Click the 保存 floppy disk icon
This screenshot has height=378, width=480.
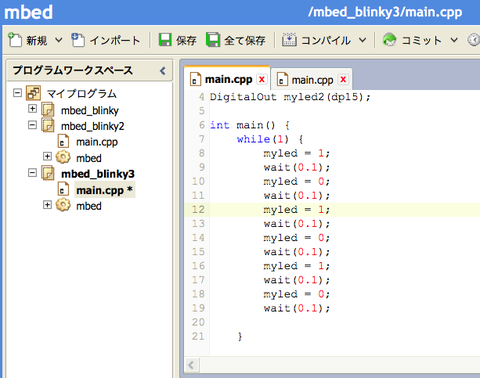tap(165, 40)
